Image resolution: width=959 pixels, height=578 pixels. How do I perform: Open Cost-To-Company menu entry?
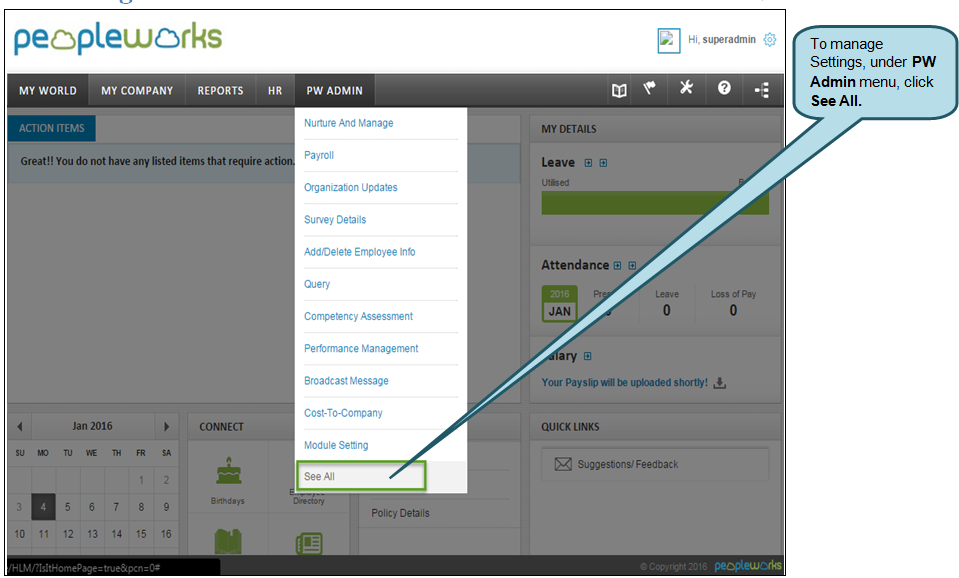point(343,413)
